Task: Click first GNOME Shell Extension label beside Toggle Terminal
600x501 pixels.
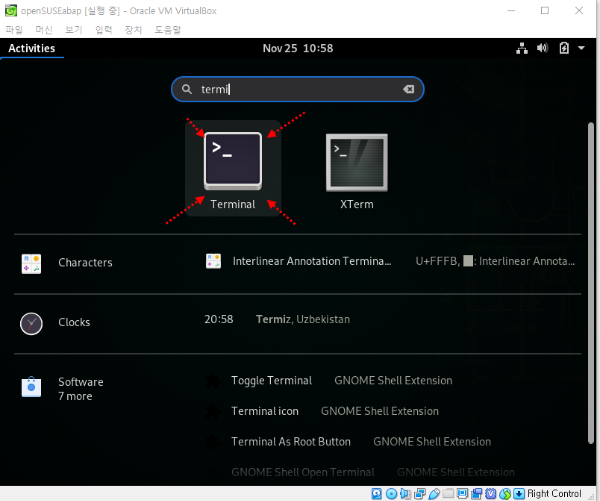Action: (x=393, y=380)
